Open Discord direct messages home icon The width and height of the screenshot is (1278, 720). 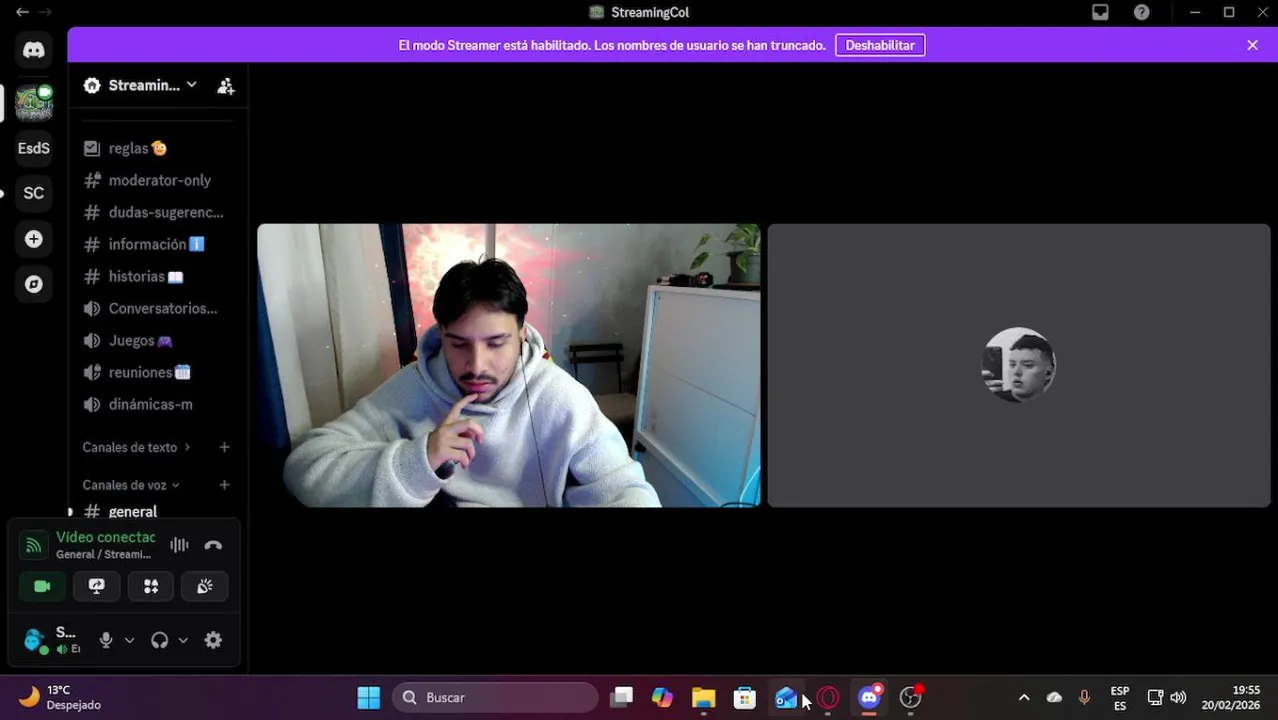[33, 50]
